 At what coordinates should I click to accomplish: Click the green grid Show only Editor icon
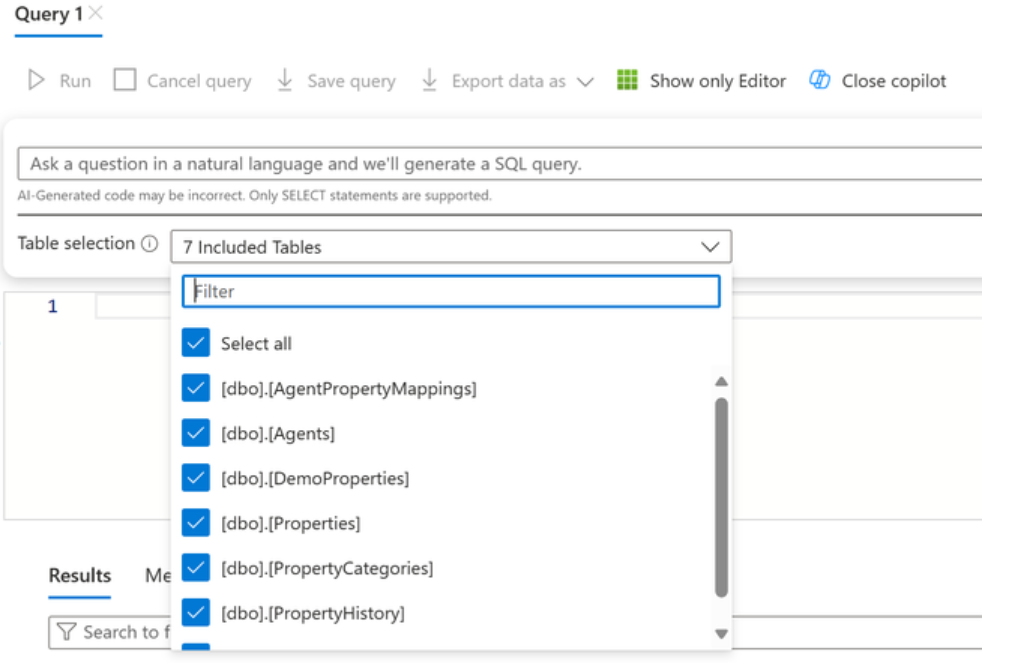point(627,81)
